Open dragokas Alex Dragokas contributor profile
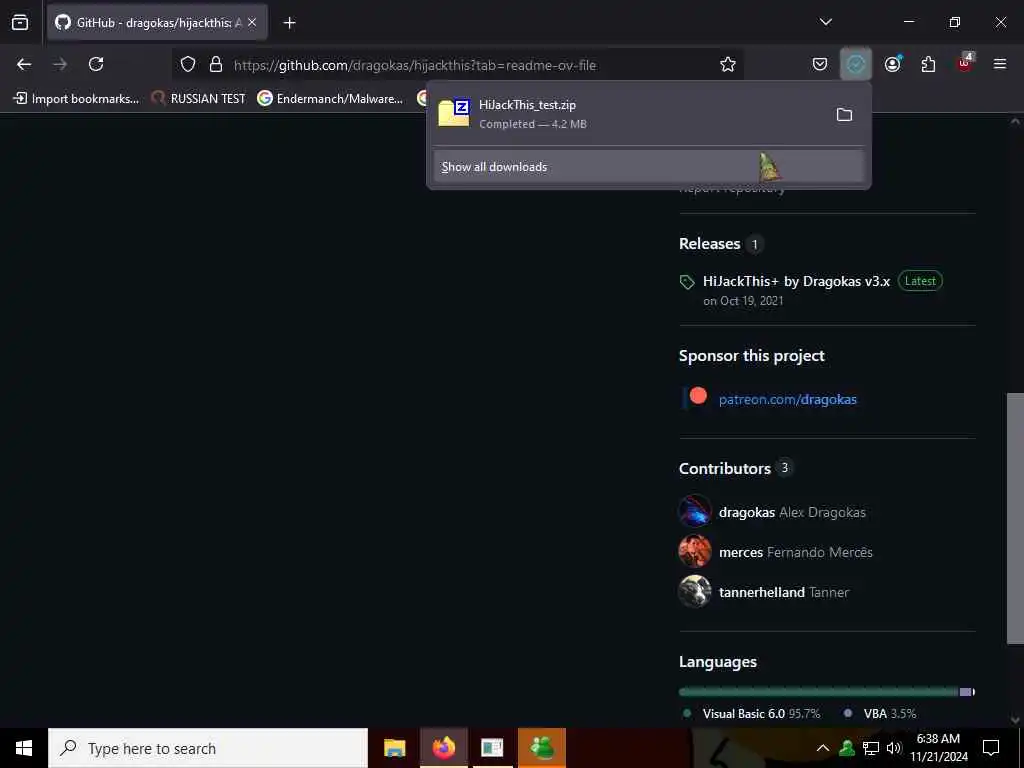Image resolution: width=1024 pixels, height=768 pixels. (x=792, y=513)
